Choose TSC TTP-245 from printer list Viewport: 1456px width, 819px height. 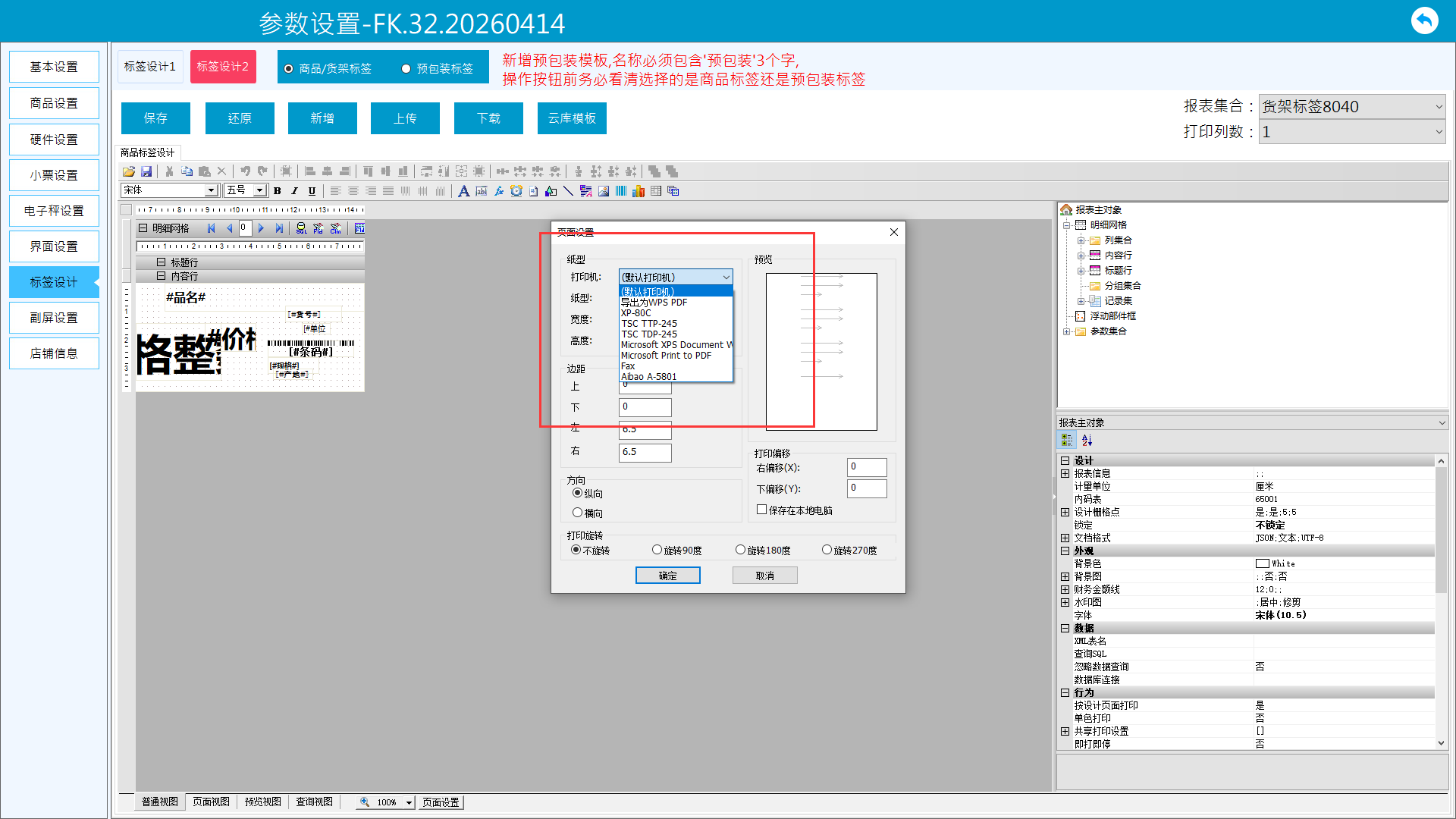tap(649, 323)
